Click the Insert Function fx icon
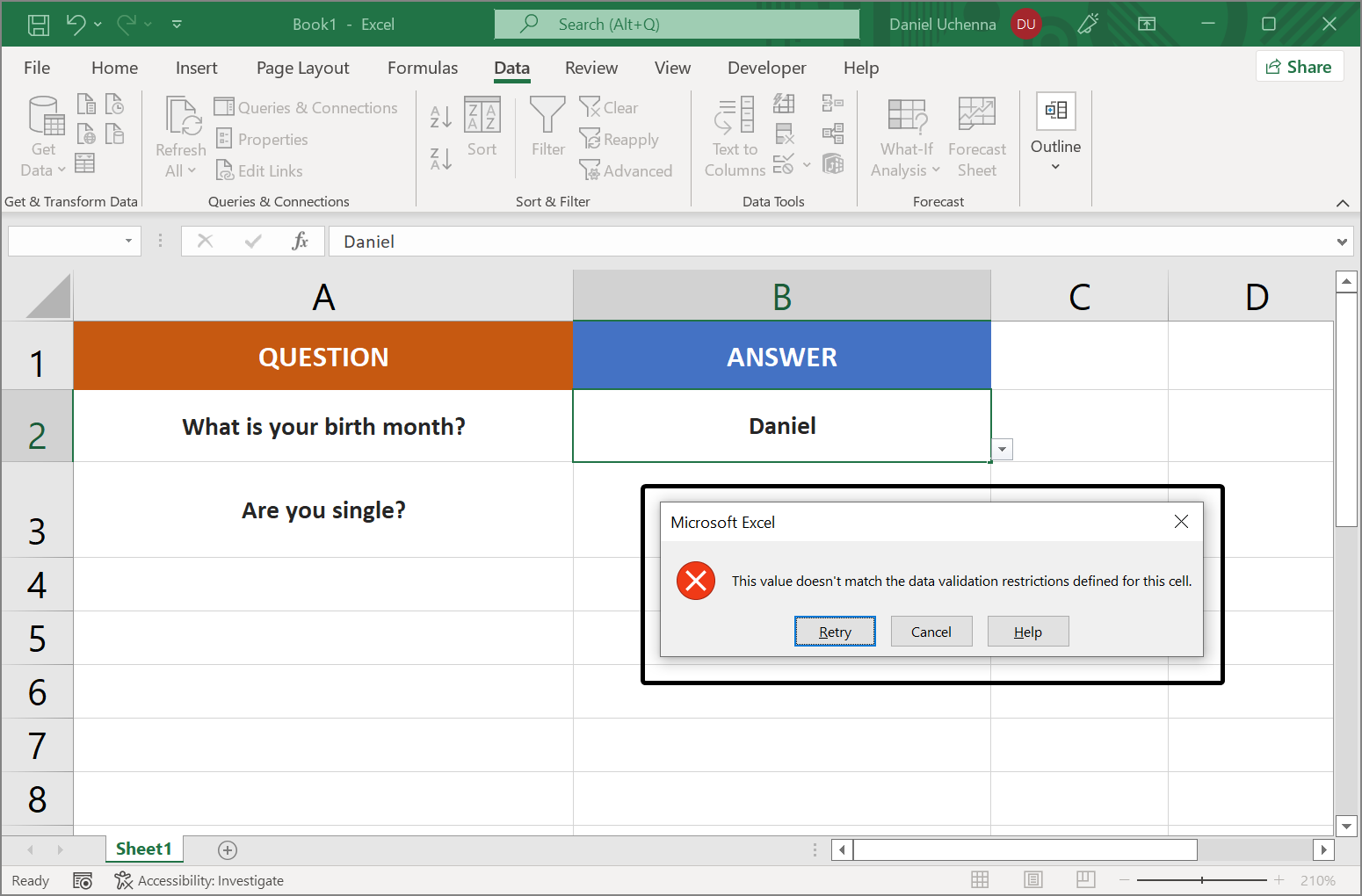This screenshot has height=896, width=1362. (x=301, y=241)
